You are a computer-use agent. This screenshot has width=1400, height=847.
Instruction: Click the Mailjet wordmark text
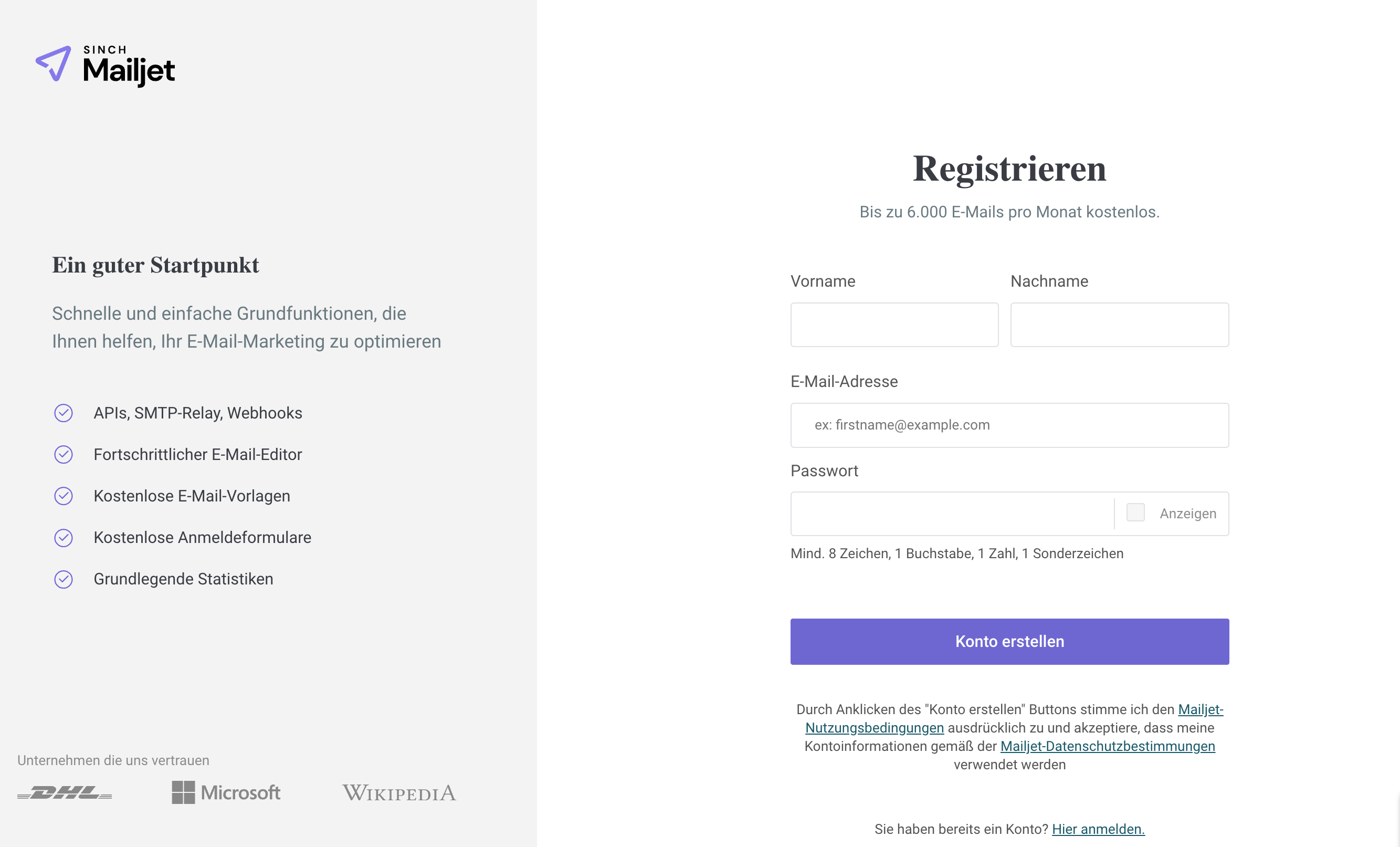tap(129, 71)
